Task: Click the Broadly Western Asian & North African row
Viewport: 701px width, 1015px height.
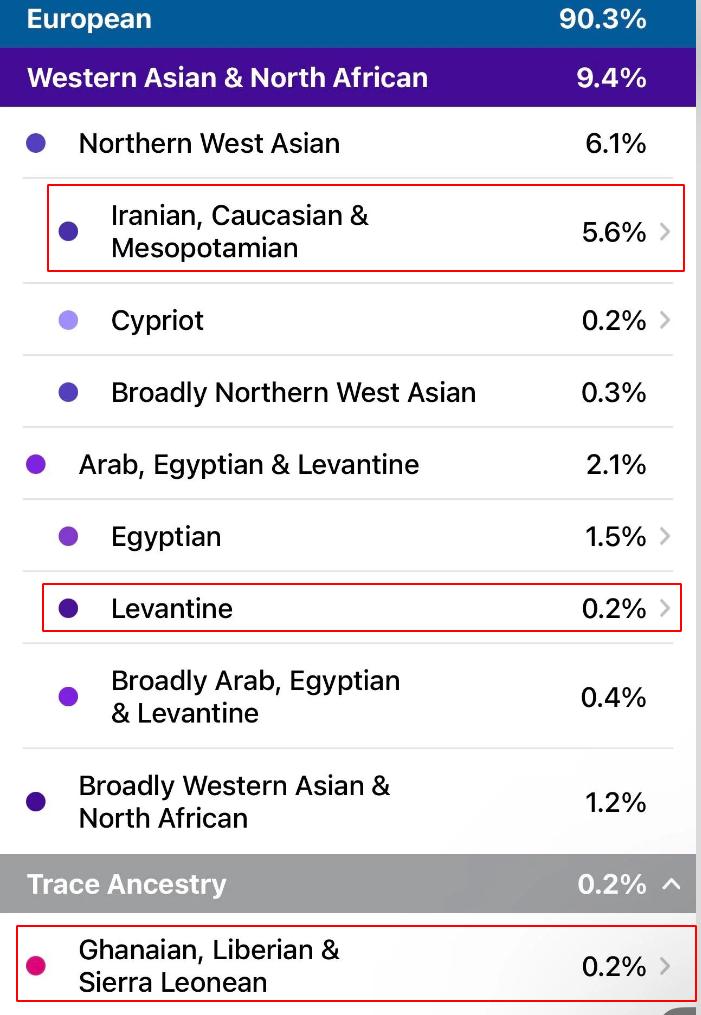Action: (234, 802)
